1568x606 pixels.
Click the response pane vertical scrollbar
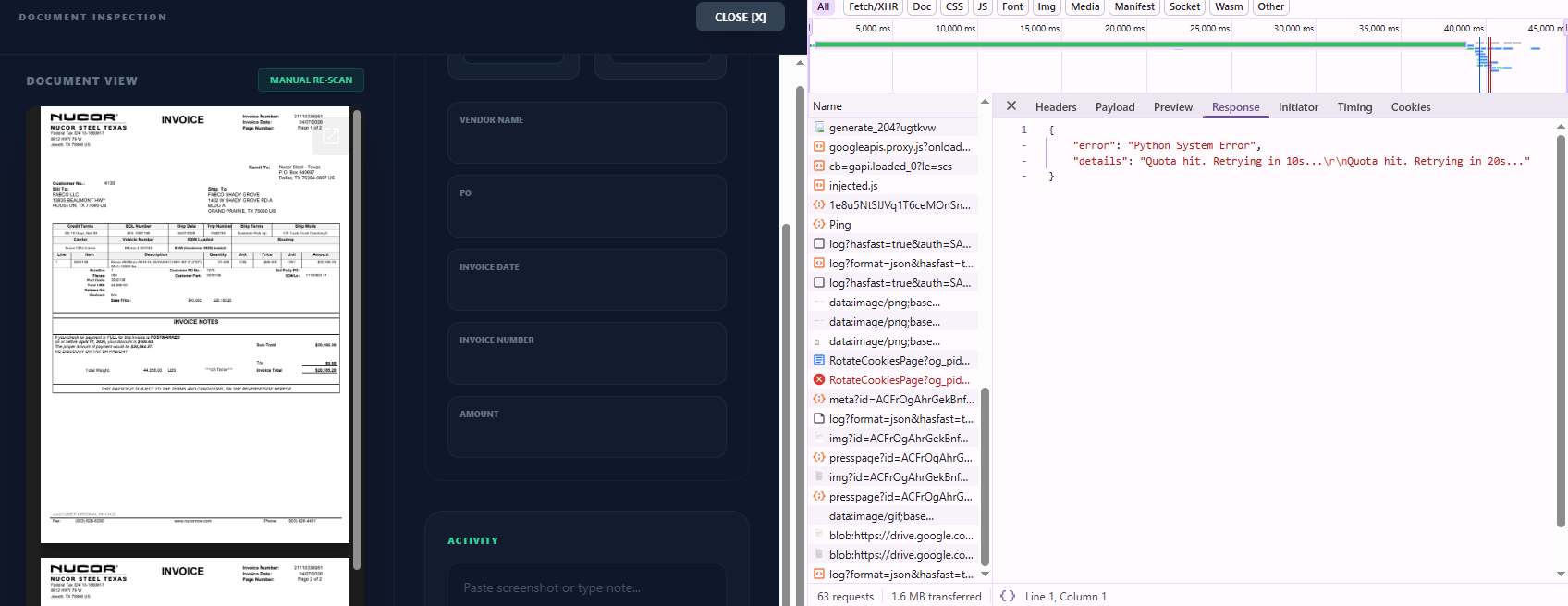1561,331
